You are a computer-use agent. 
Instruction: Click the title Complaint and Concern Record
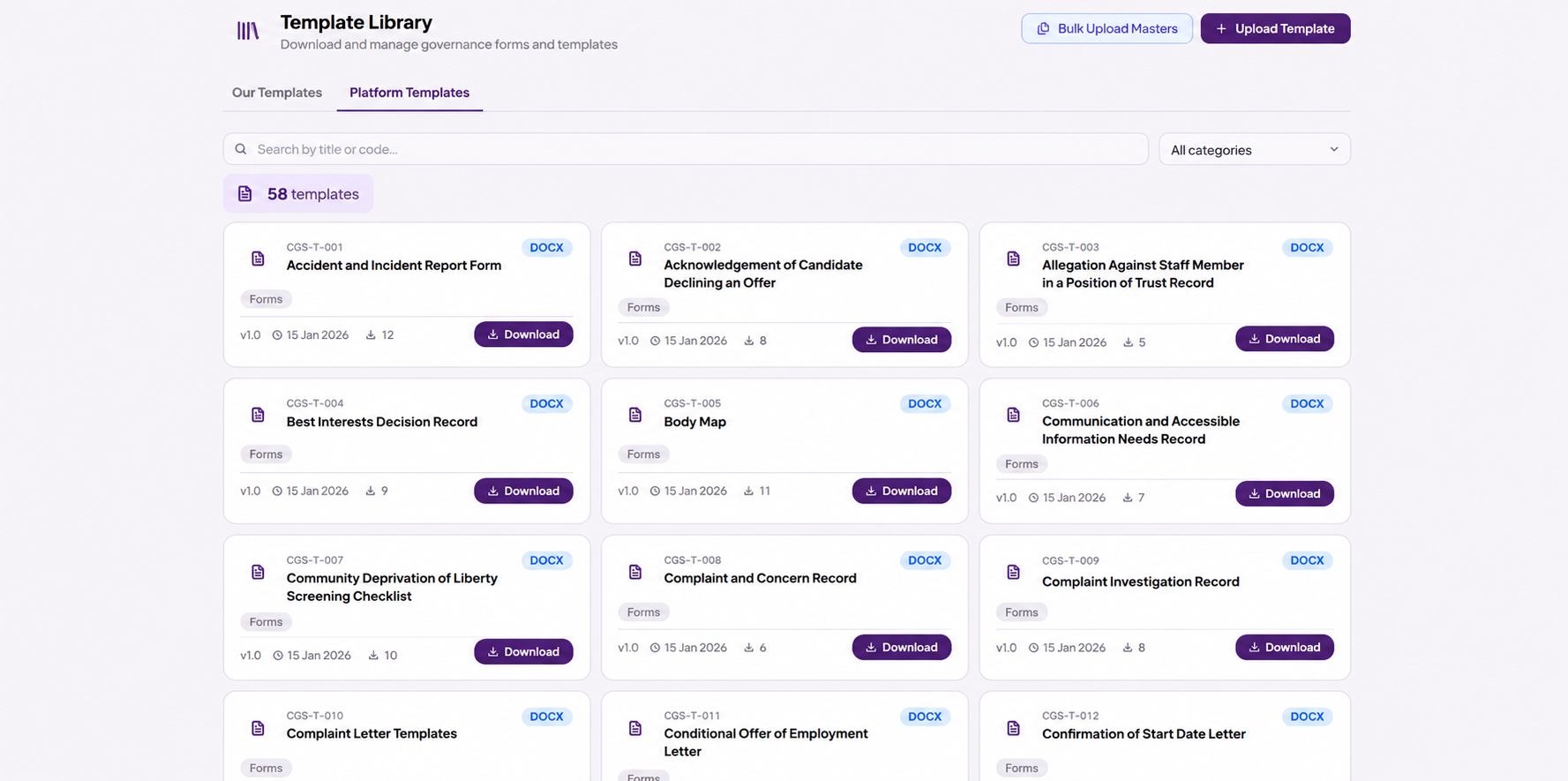tap(760, 579)
